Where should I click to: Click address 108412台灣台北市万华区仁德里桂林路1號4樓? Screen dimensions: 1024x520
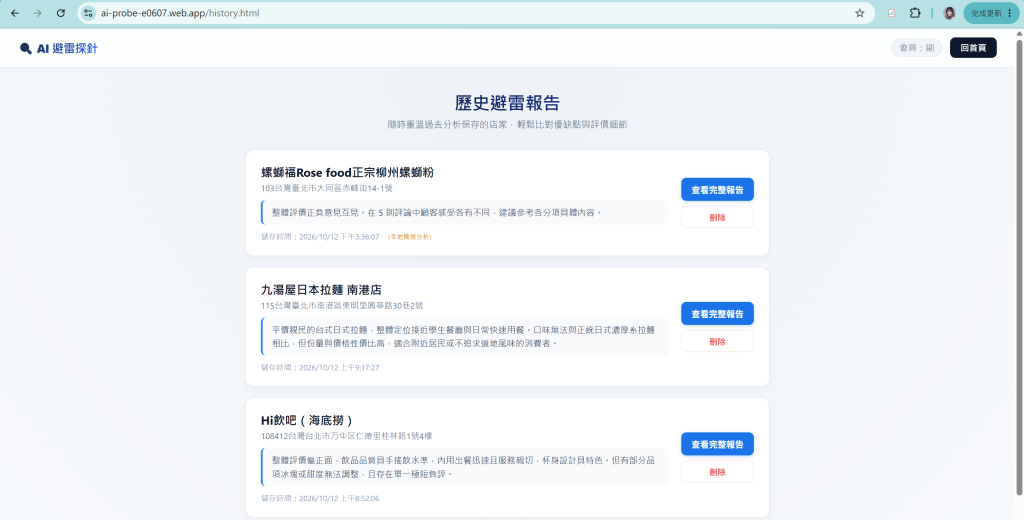[346, 436]
